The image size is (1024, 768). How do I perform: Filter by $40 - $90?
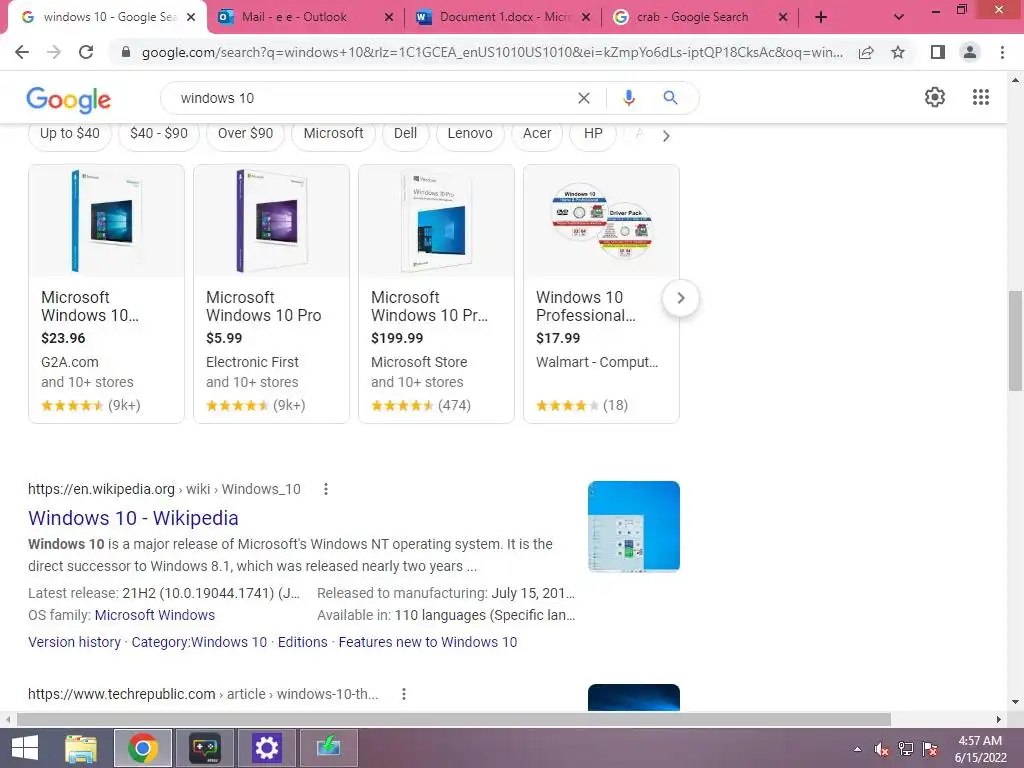pos(159,134)
